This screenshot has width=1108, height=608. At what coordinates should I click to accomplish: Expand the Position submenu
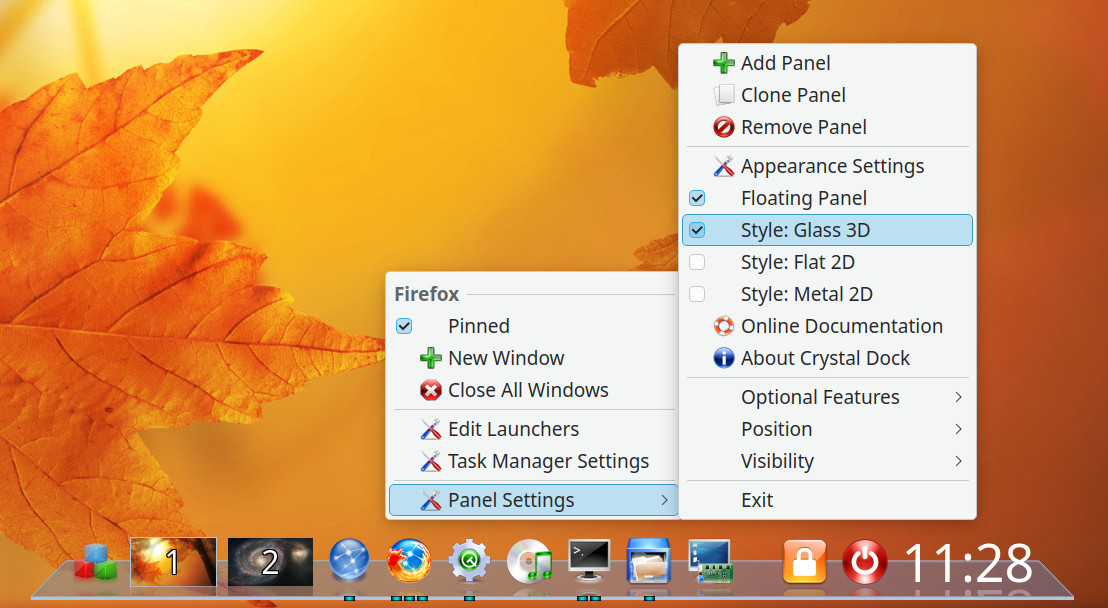[x=777, y=429]
